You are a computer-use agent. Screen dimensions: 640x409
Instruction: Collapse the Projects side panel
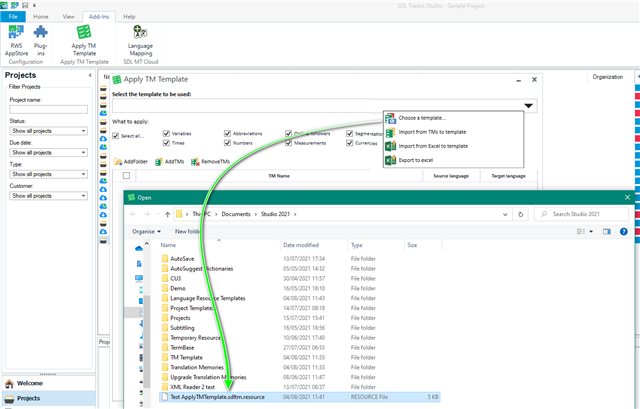pyautogui.click(x=90, y=75)
